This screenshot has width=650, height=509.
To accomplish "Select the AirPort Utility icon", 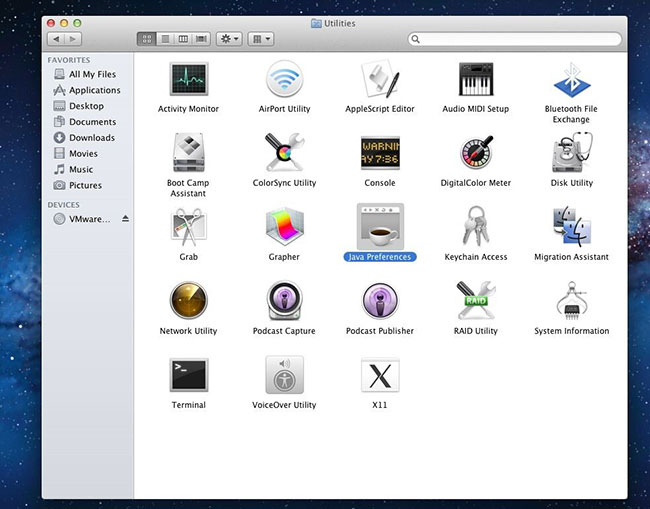I will [x=284, y=79].
